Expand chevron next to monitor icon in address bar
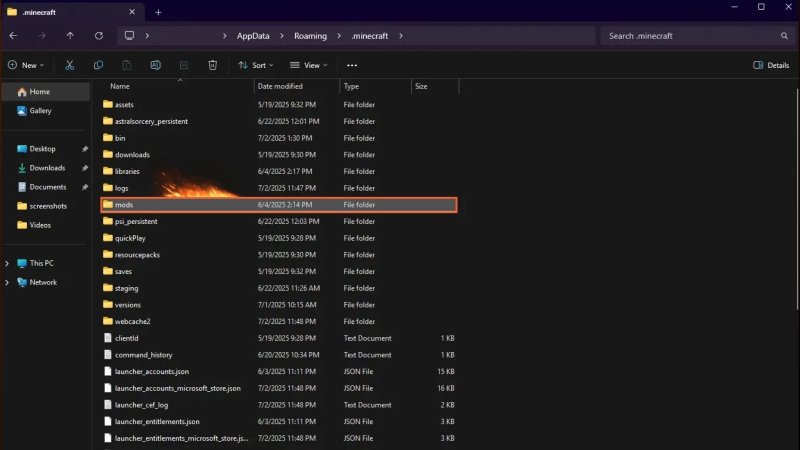This screenshot has width=800, height=450. 147,36
